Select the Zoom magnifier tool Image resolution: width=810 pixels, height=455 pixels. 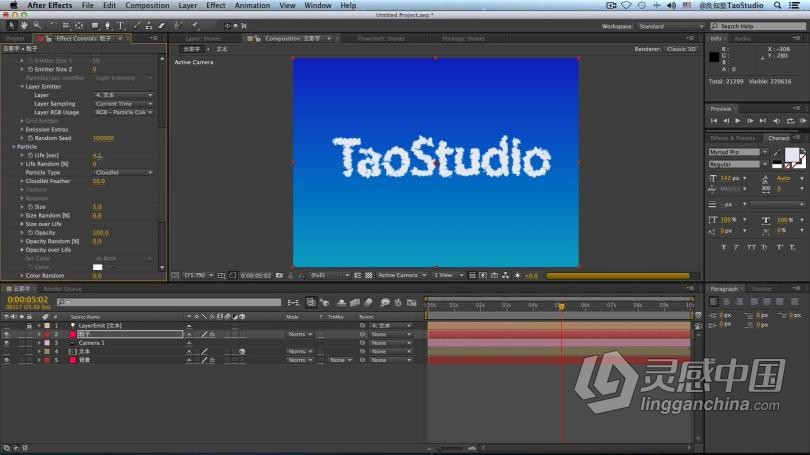point(37,25)
